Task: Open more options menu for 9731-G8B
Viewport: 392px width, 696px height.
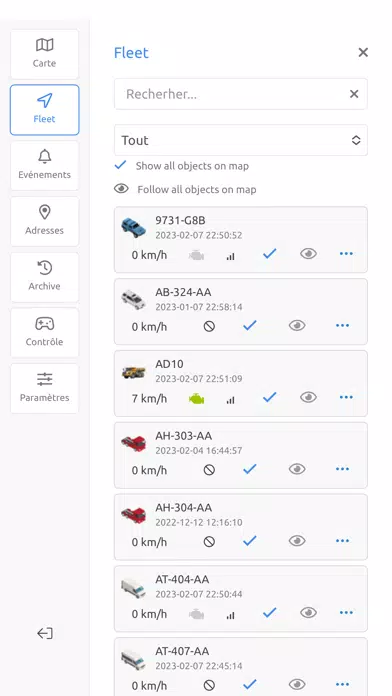Action: coord(346,254)
